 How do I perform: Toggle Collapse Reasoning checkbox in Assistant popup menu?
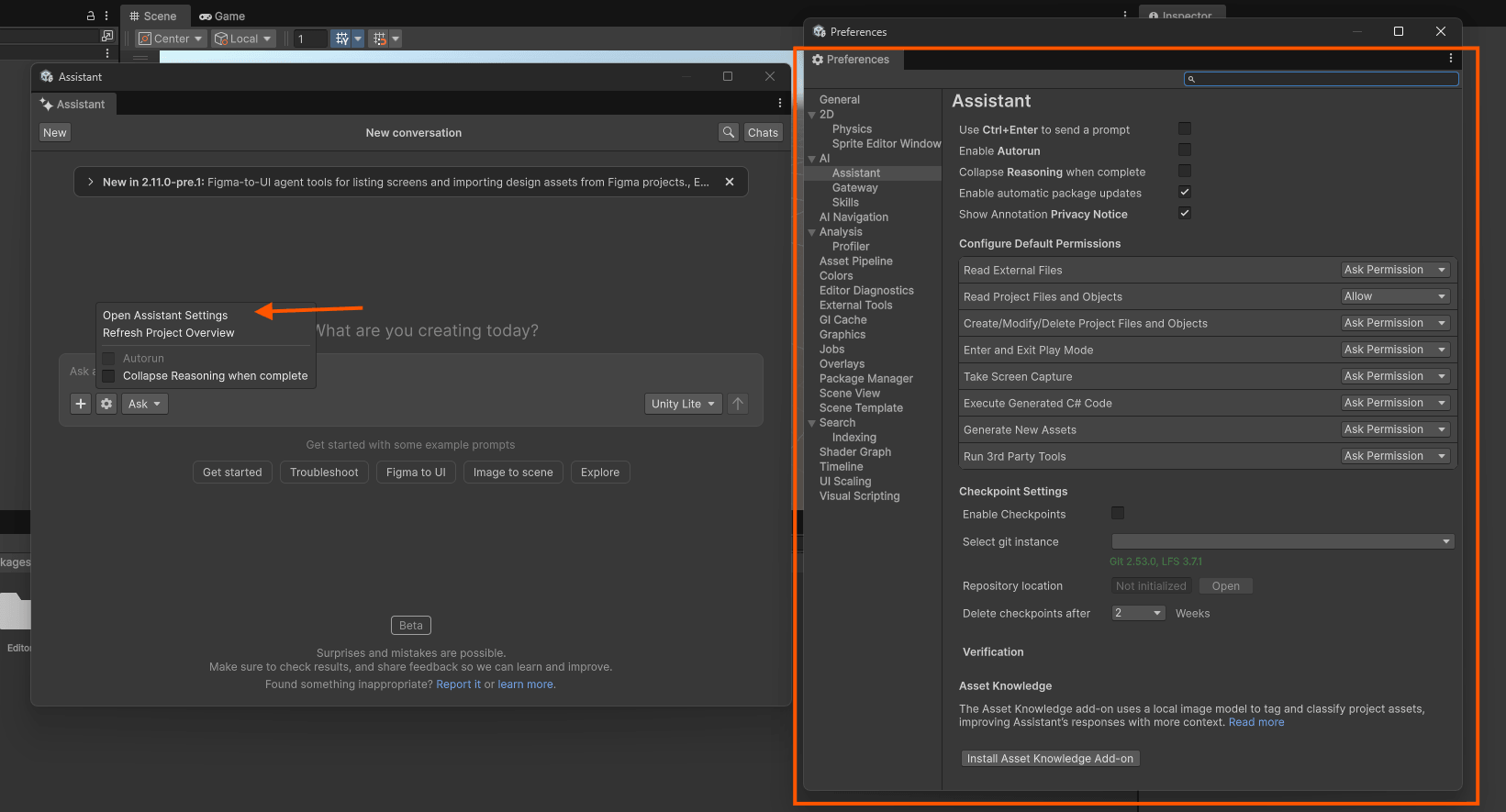click(108, 376)
